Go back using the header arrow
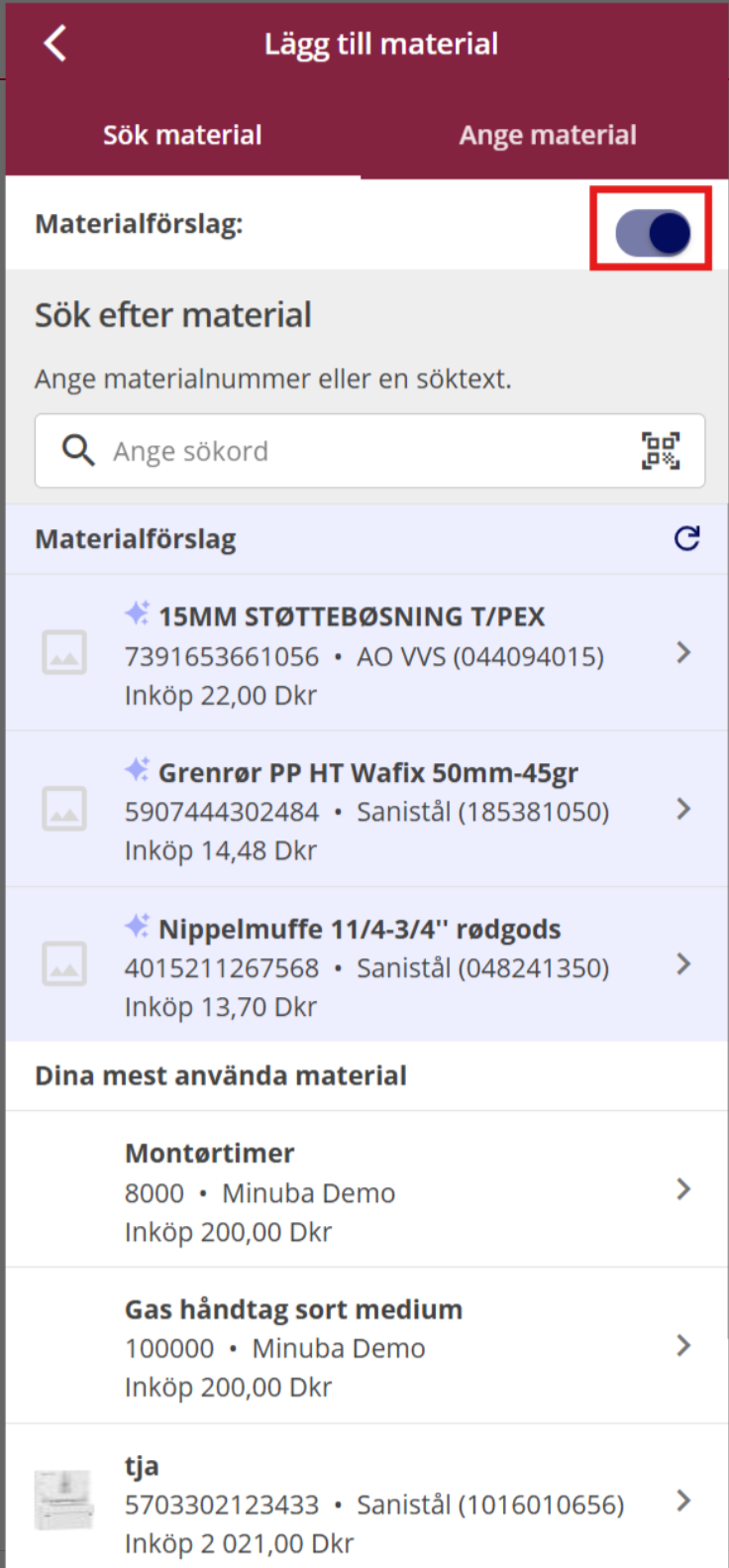 (x=55, y=44)
